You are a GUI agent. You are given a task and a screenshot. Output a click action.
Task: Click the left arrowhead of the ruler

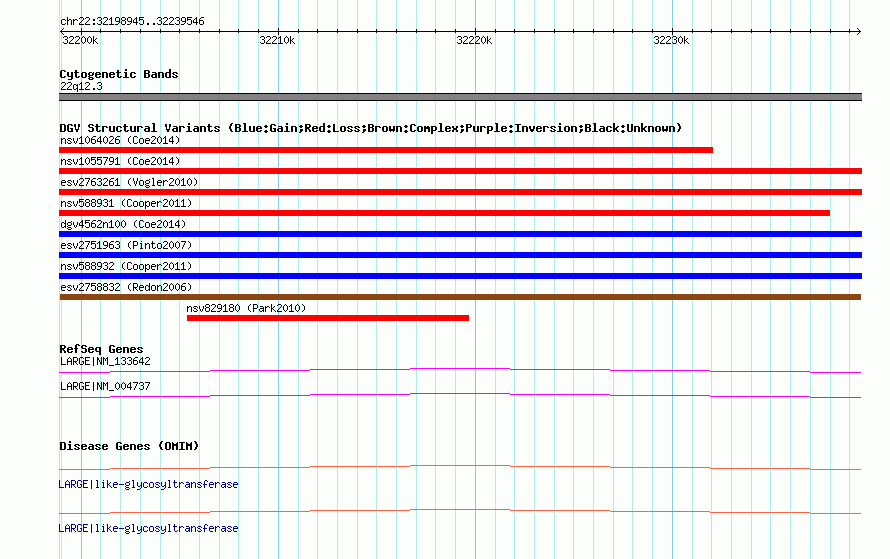[62, 31]
